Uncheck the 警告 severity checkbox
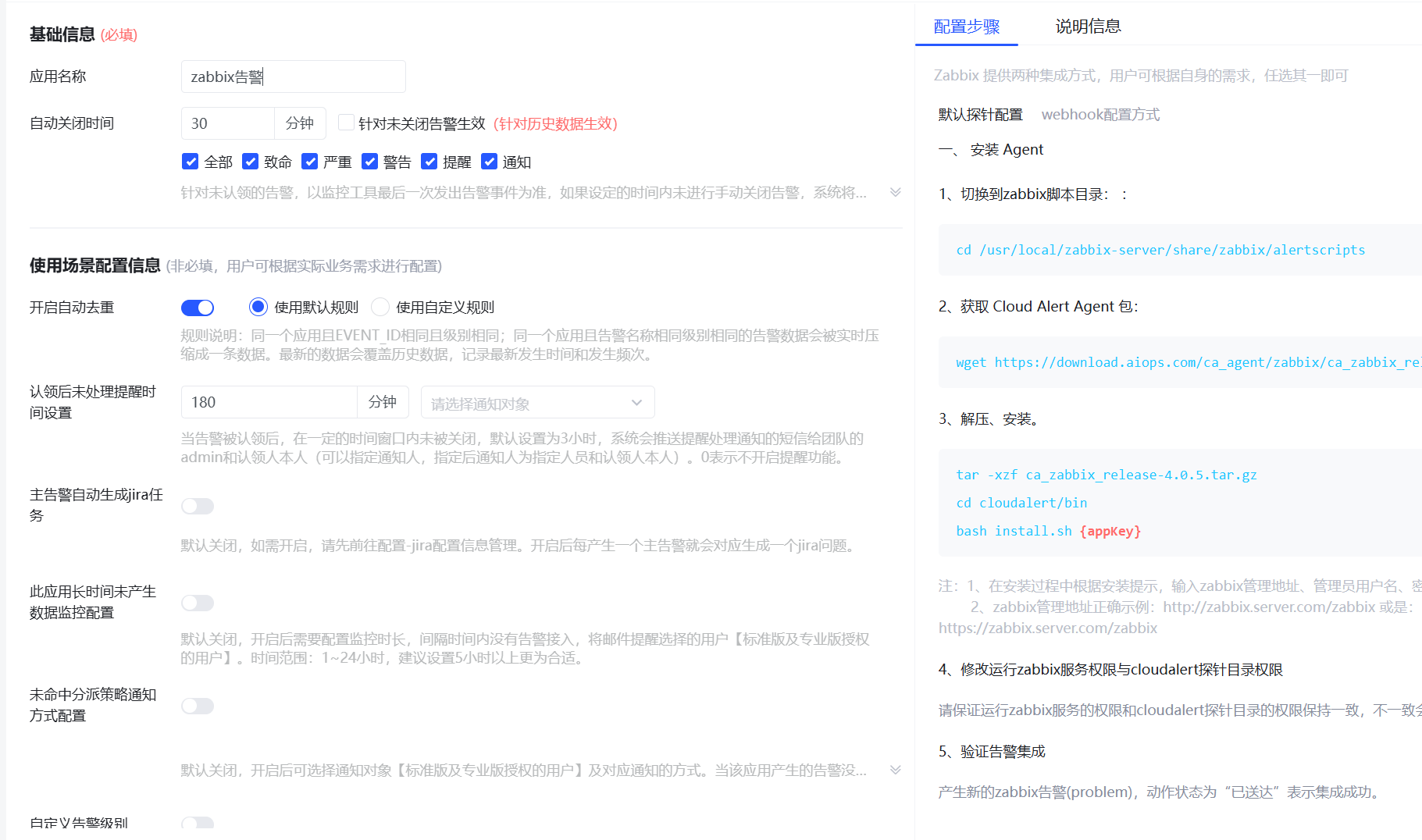The width and height of the screenshot is (1422, 840). click(369, 162)
